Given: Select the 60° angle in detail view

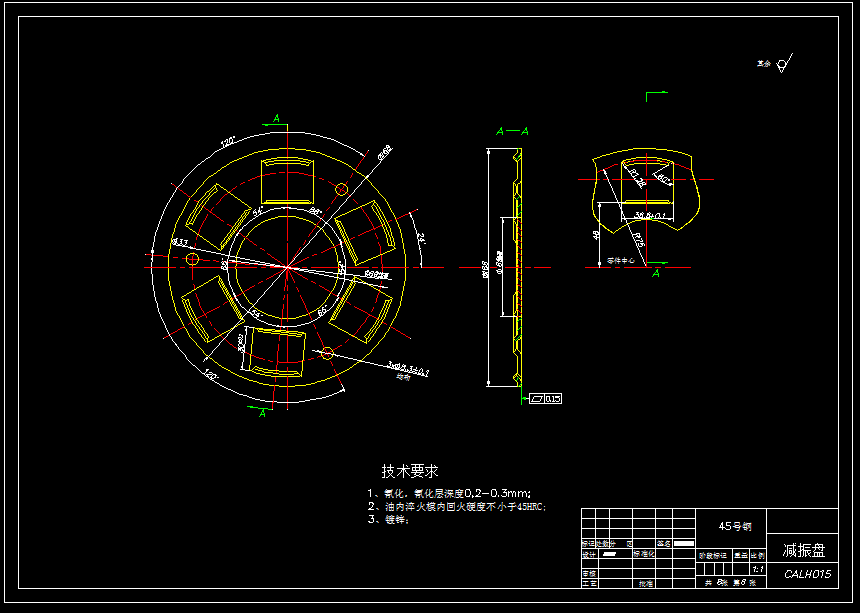Looking at the screenshot, I should 664,179.
